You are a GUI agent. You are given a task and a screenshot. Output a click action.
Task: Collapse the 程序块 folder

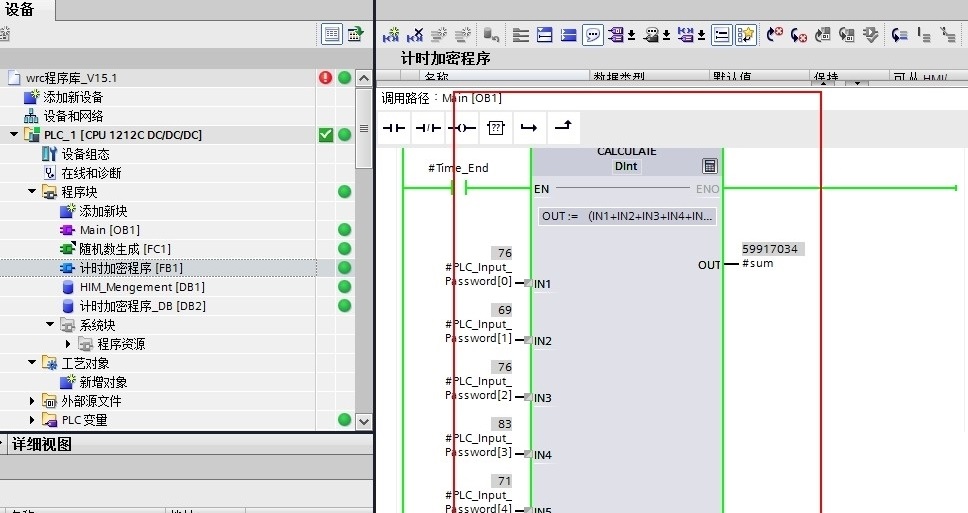coord(32,191)
